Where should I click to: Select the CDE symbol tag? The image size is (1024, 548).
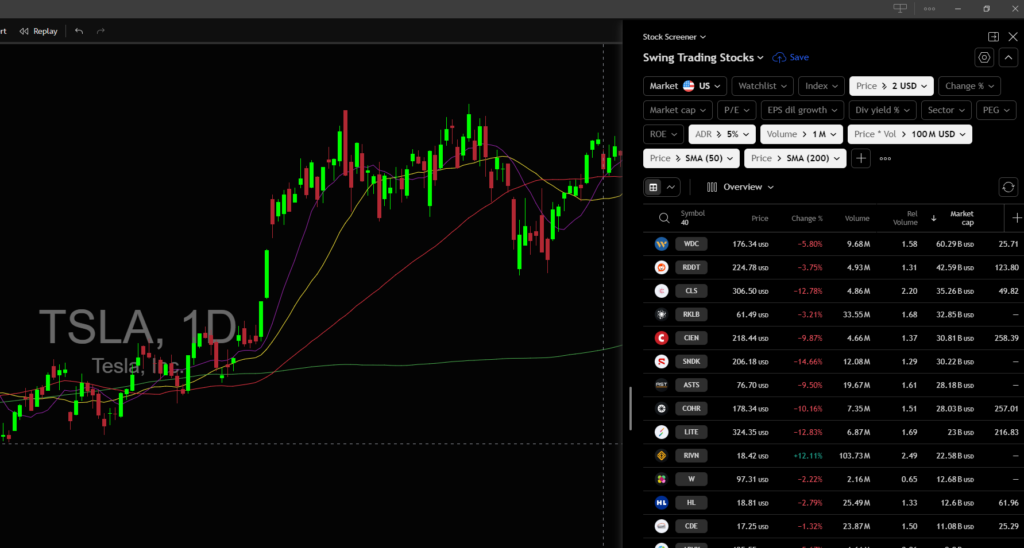[x=691, y=526]
